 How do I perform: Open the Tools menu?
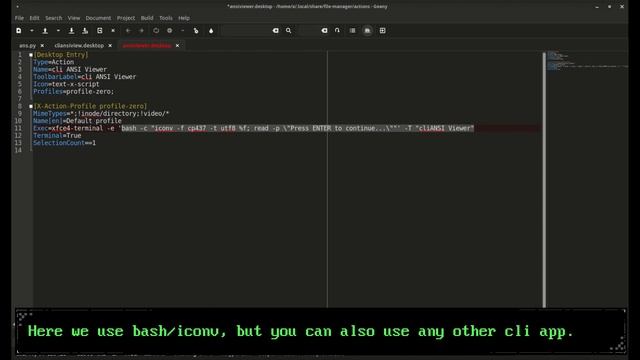point(166,18)
